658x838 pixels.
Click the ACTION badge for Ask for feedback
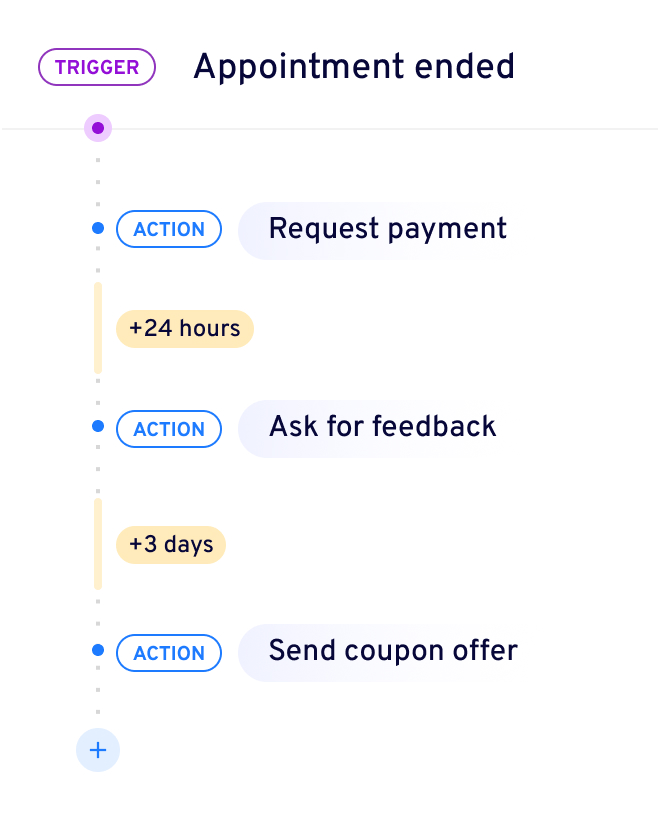[169, 429]
